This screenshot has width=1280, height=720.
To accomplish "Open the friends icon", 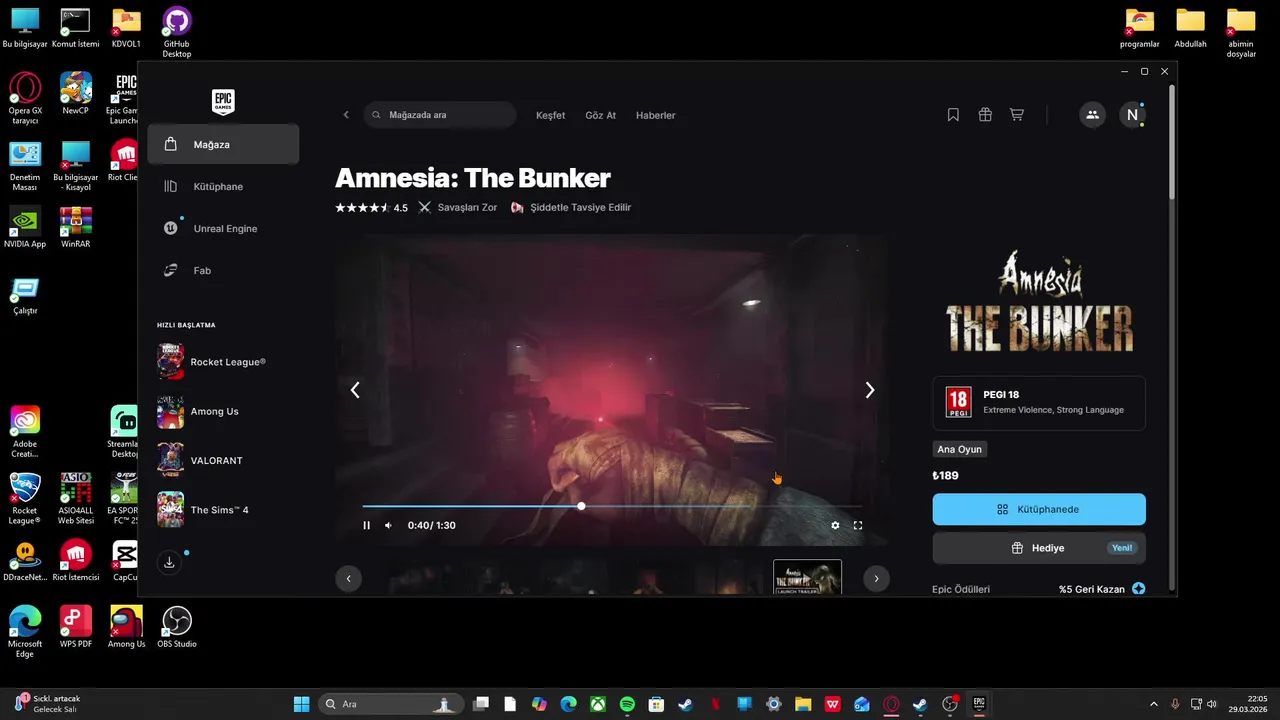I will 1092,115.
